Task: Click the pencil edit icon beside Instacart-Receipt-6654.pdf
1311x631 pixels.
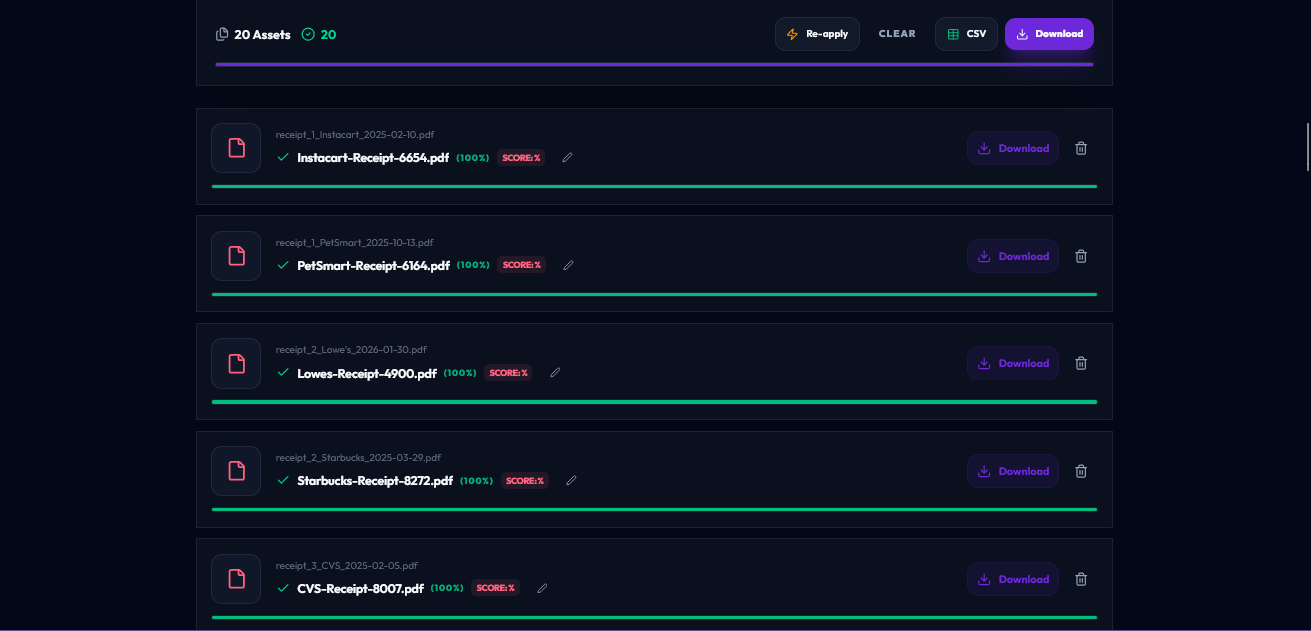Action: (567, 157)
